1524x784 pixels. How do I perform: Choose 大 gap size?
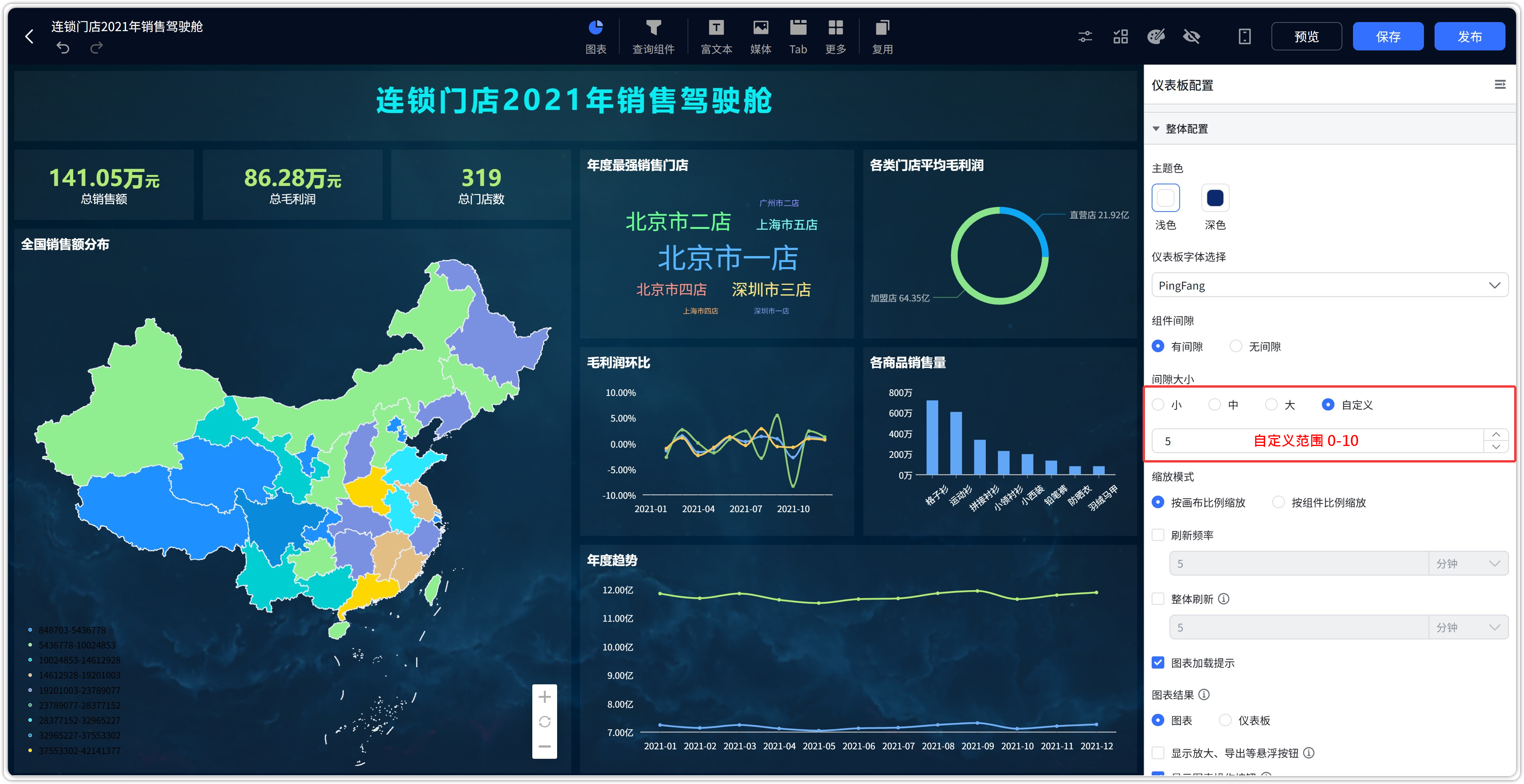point(1271,405)
